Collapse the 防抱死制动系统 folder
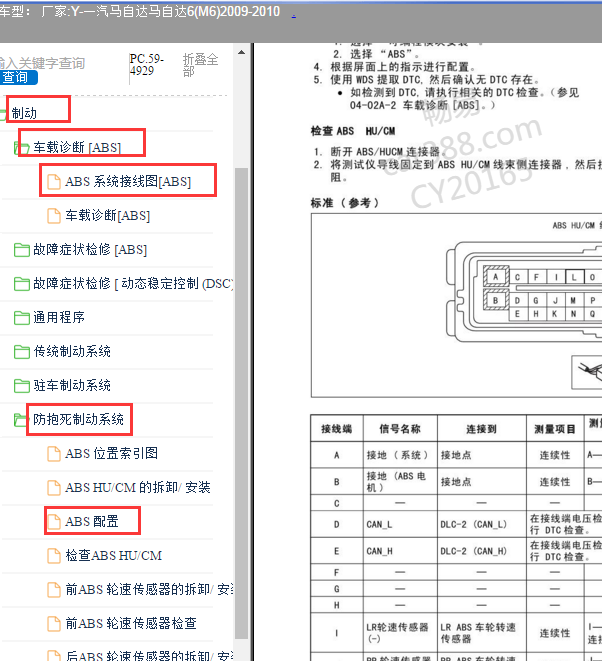The height and width of the screenshot is (661, 602). [78, 419]
